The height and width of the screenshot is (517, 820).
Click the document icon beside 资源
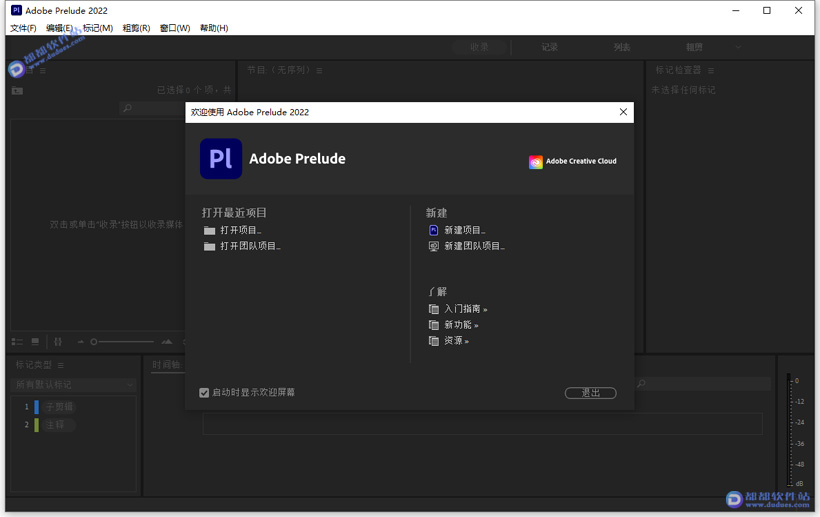tap(434, 341)
